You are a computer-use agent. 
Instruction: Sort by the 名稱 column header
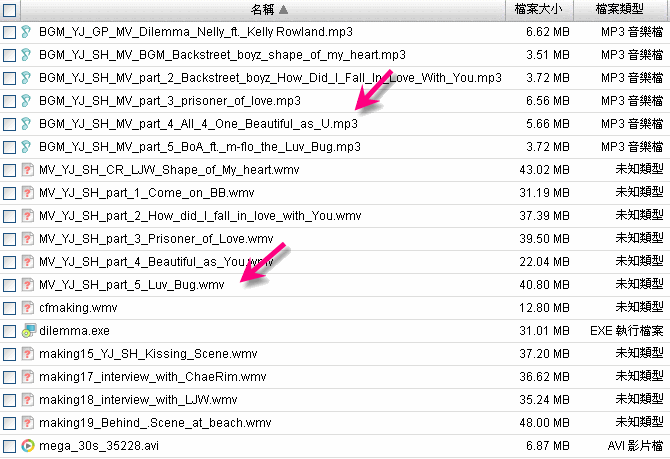click(x=262, y=9)
